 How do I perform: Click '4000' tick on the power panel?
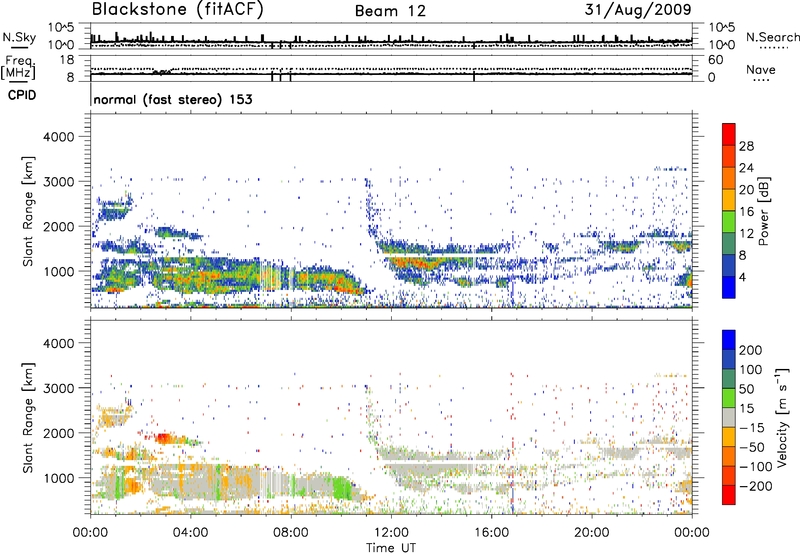pos(58,137)
